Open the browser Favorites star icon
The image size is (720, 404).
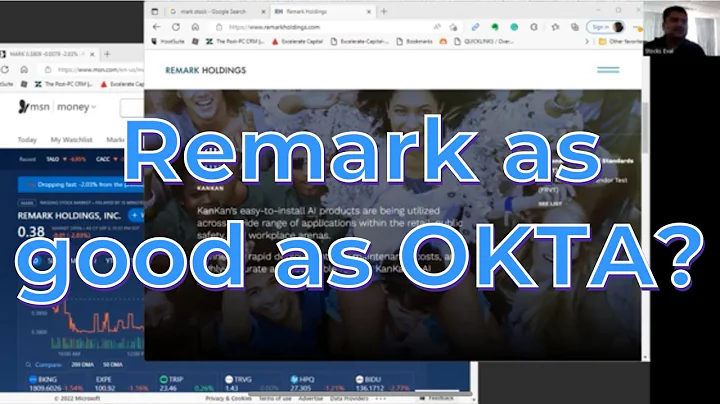(x=555, y=27)
